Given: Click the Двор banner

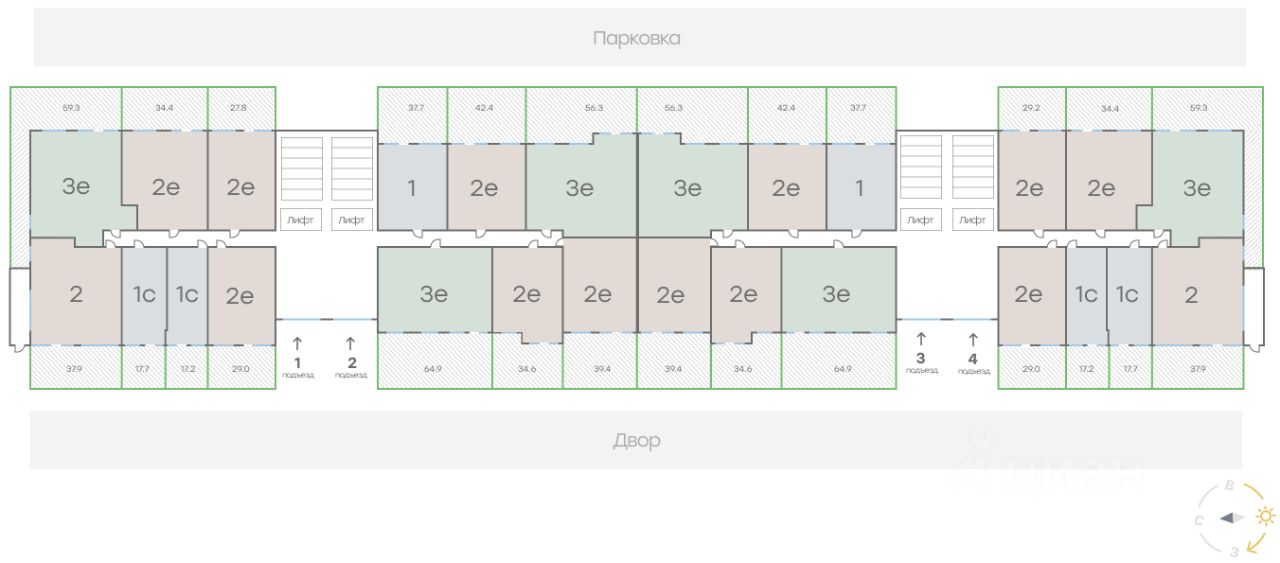Looking at the screenshot, I should (x=636, y=440).
